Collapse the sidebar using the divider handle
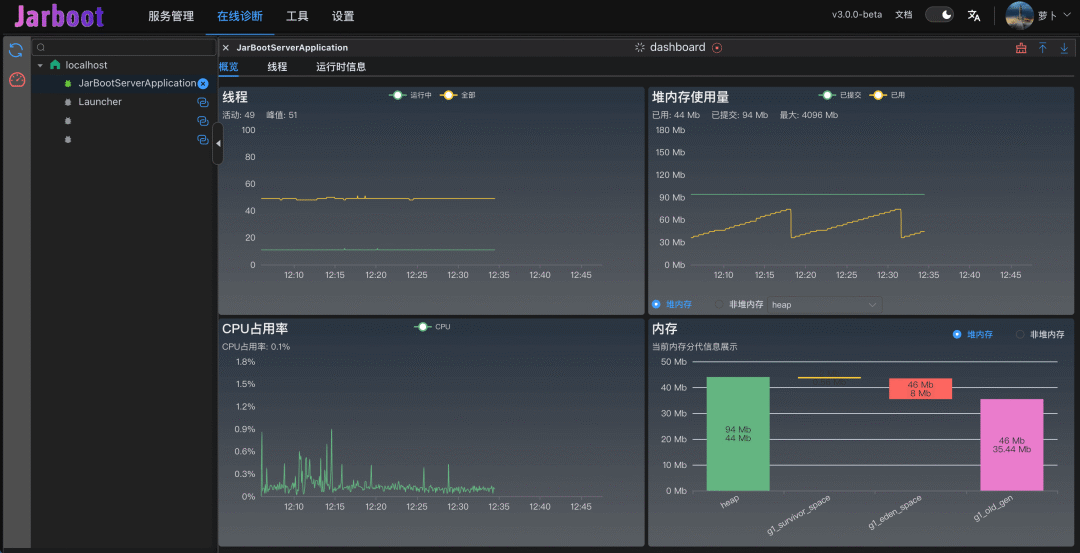This screenshot has height=553, width=1080. 218,144
